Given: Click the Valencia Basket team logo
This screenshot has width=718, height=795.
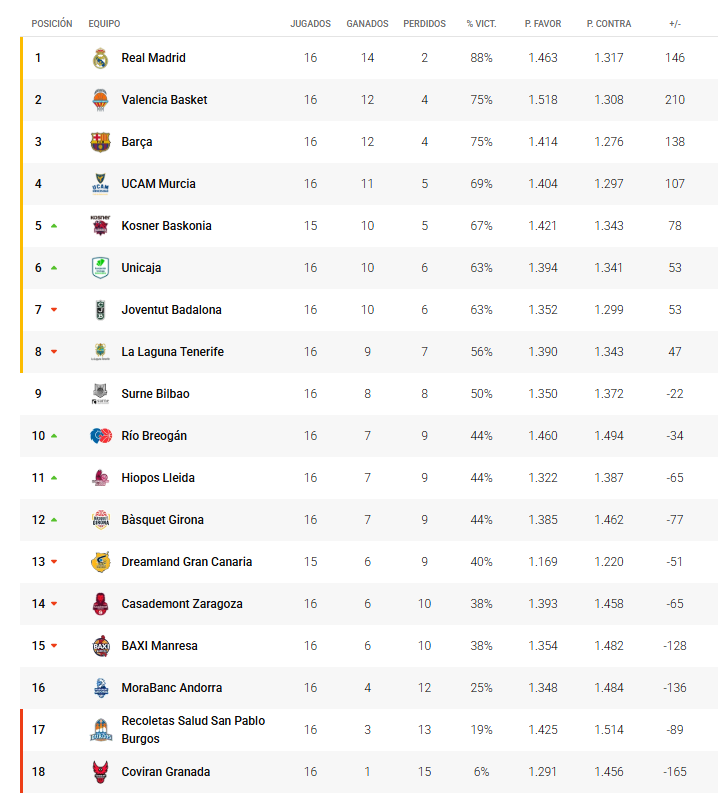Looking at the screenshot, I should [100, 100].
